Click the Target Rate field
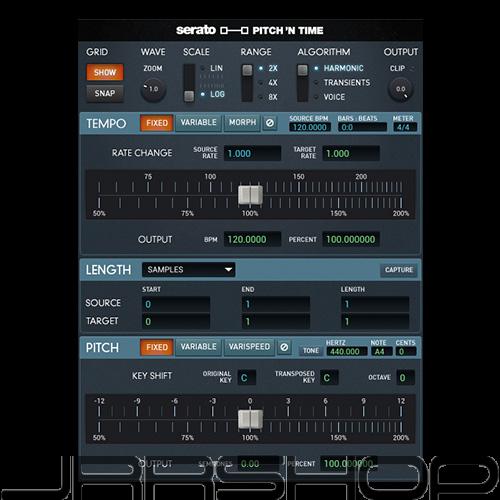Screen dimensions: 500x500 point(351,153)
